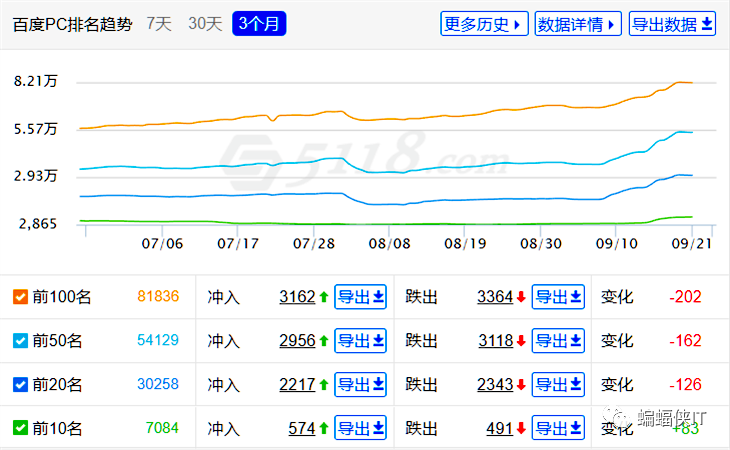This screenshot has height=450, width=730.
Task: Switch to the 7天 tab
Action: pos(159,24)
